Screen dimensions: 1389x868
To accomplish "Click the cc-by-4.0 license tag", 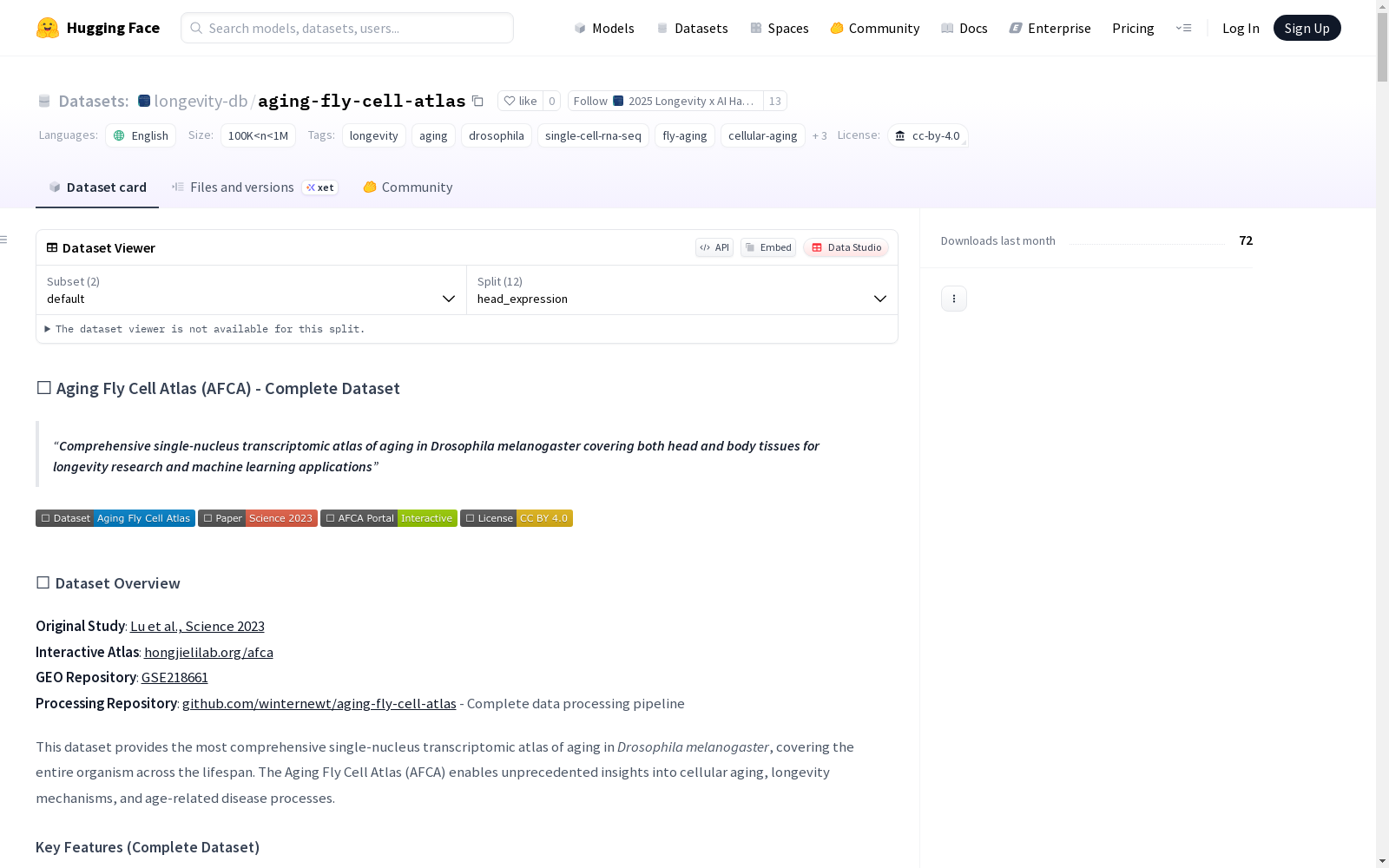I will (x=928, y=135).
